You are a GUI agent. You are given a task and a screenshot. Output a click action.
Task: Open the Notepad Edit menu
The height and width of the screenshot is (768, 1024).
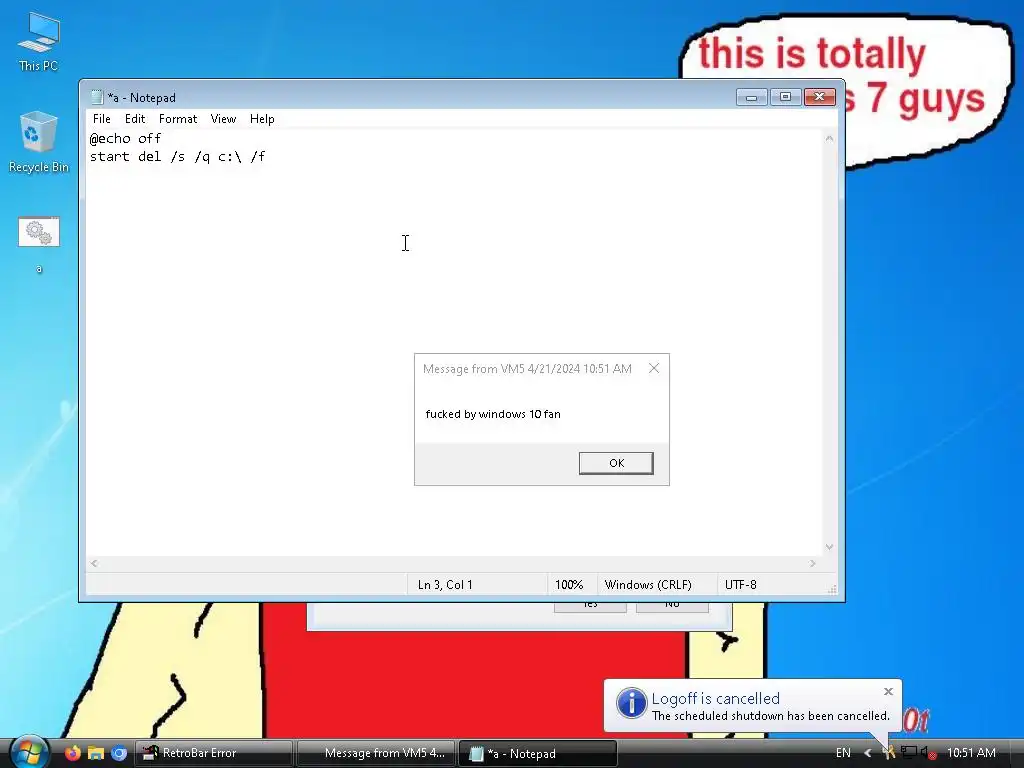(135, 119)
